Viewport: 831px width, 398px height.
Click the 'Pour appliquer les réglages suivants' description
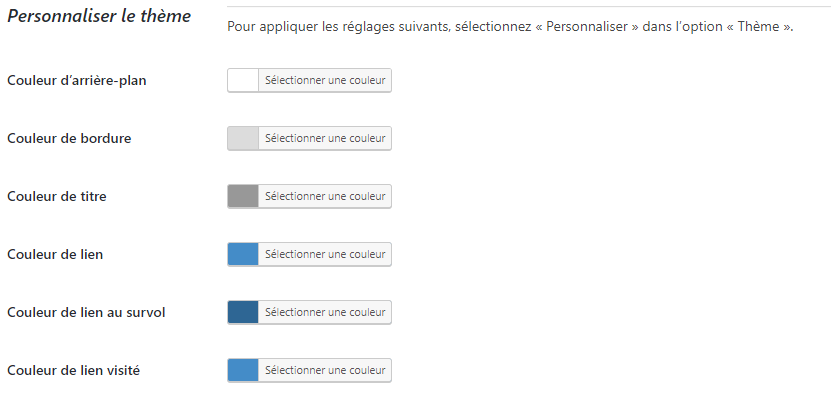[510, 26]
